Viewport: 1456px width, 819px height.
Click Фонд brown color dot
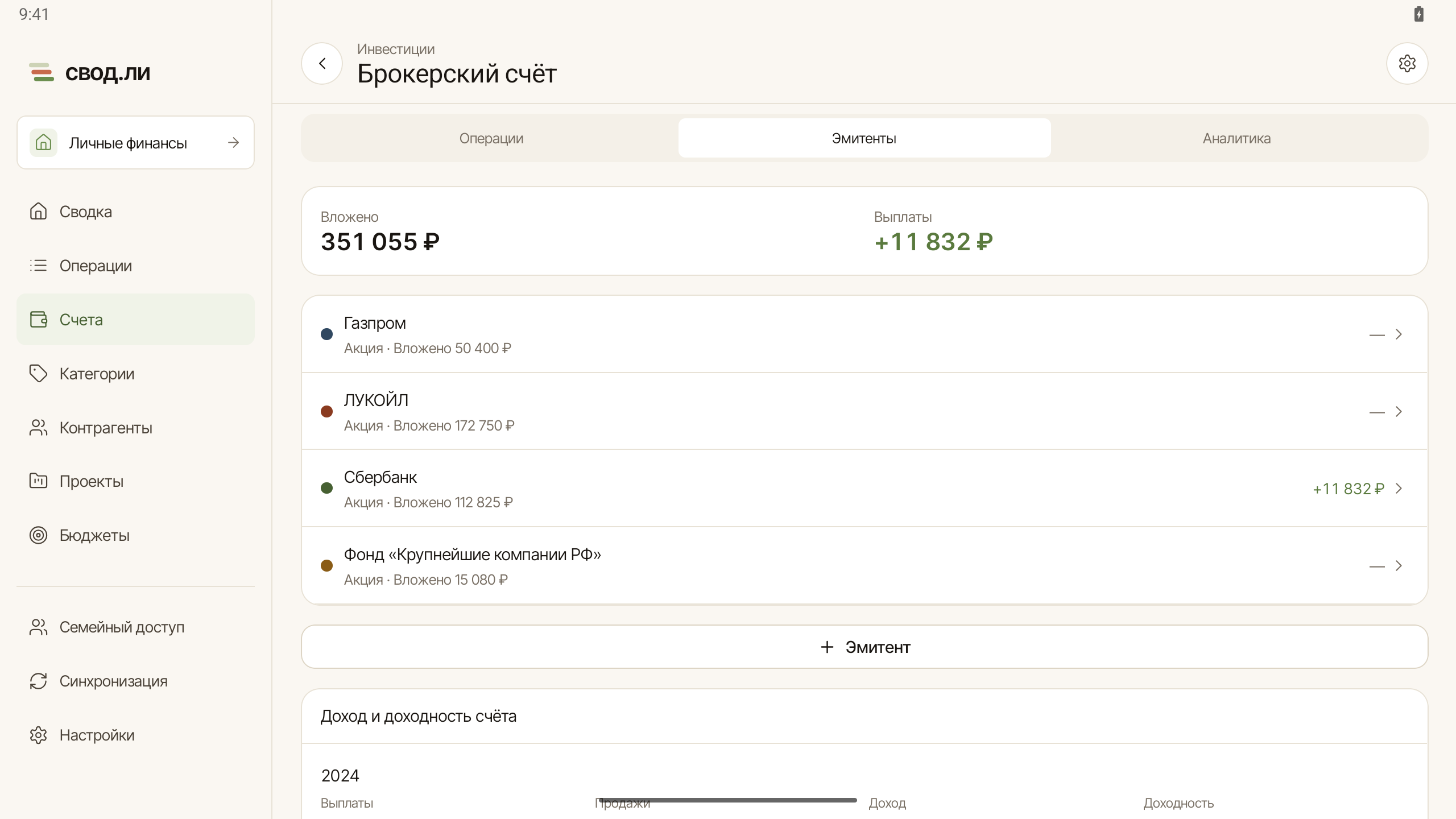[x=326, y=565]
